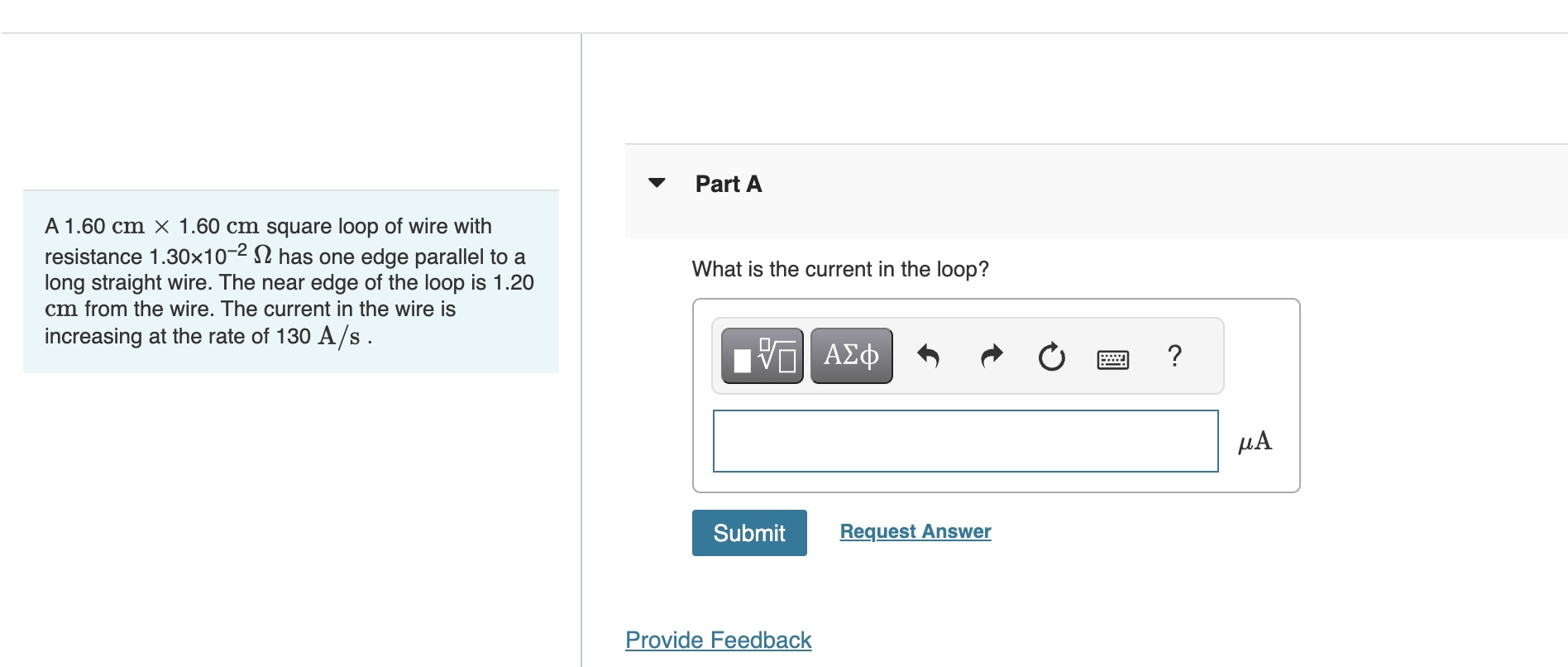This screenshot has height=667, width=1568.
Task: Open the Provide Feedback link
Action: (718, 640)
